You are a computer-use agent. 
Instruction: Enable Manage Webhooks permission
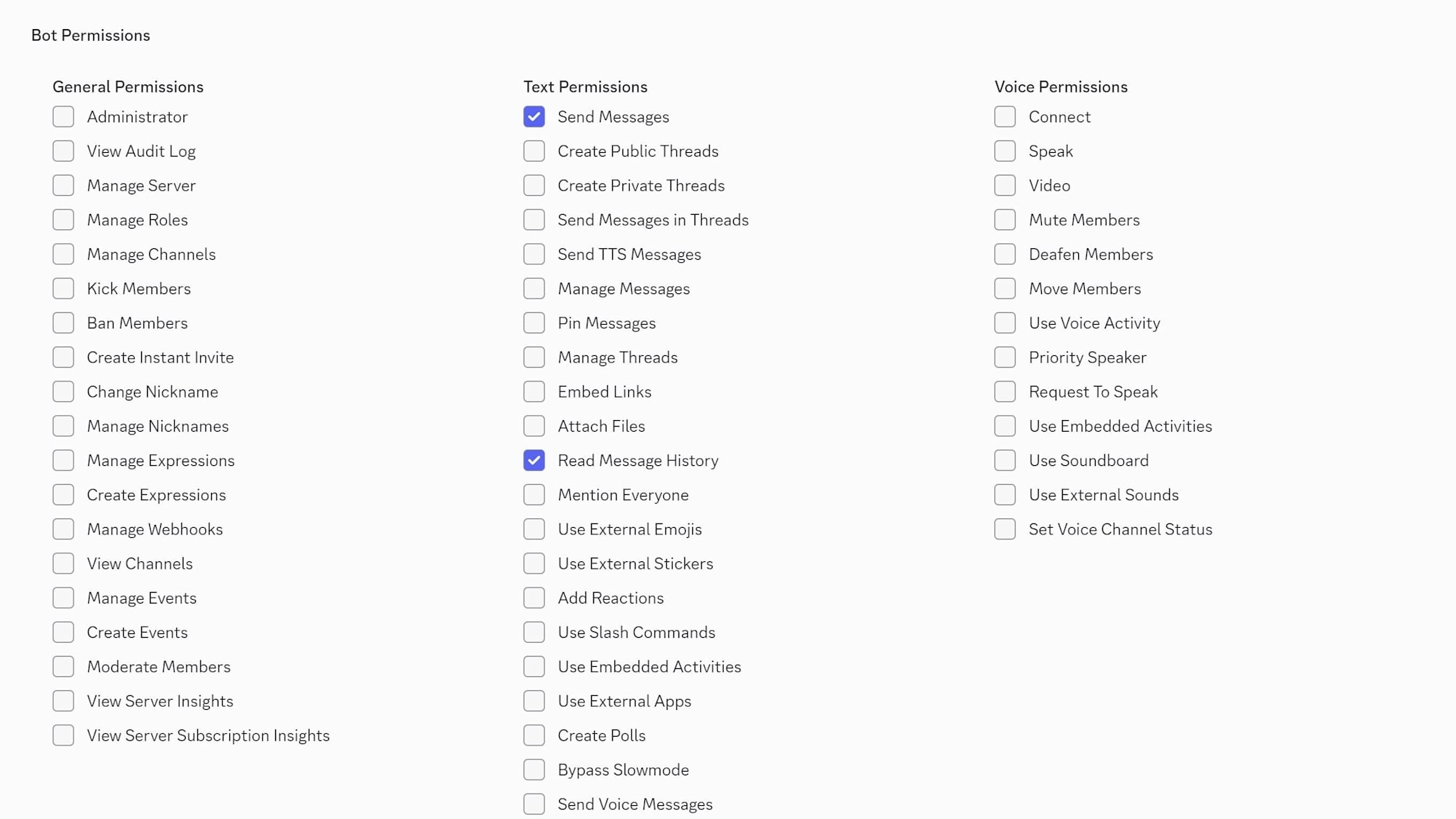click(63, 529)
